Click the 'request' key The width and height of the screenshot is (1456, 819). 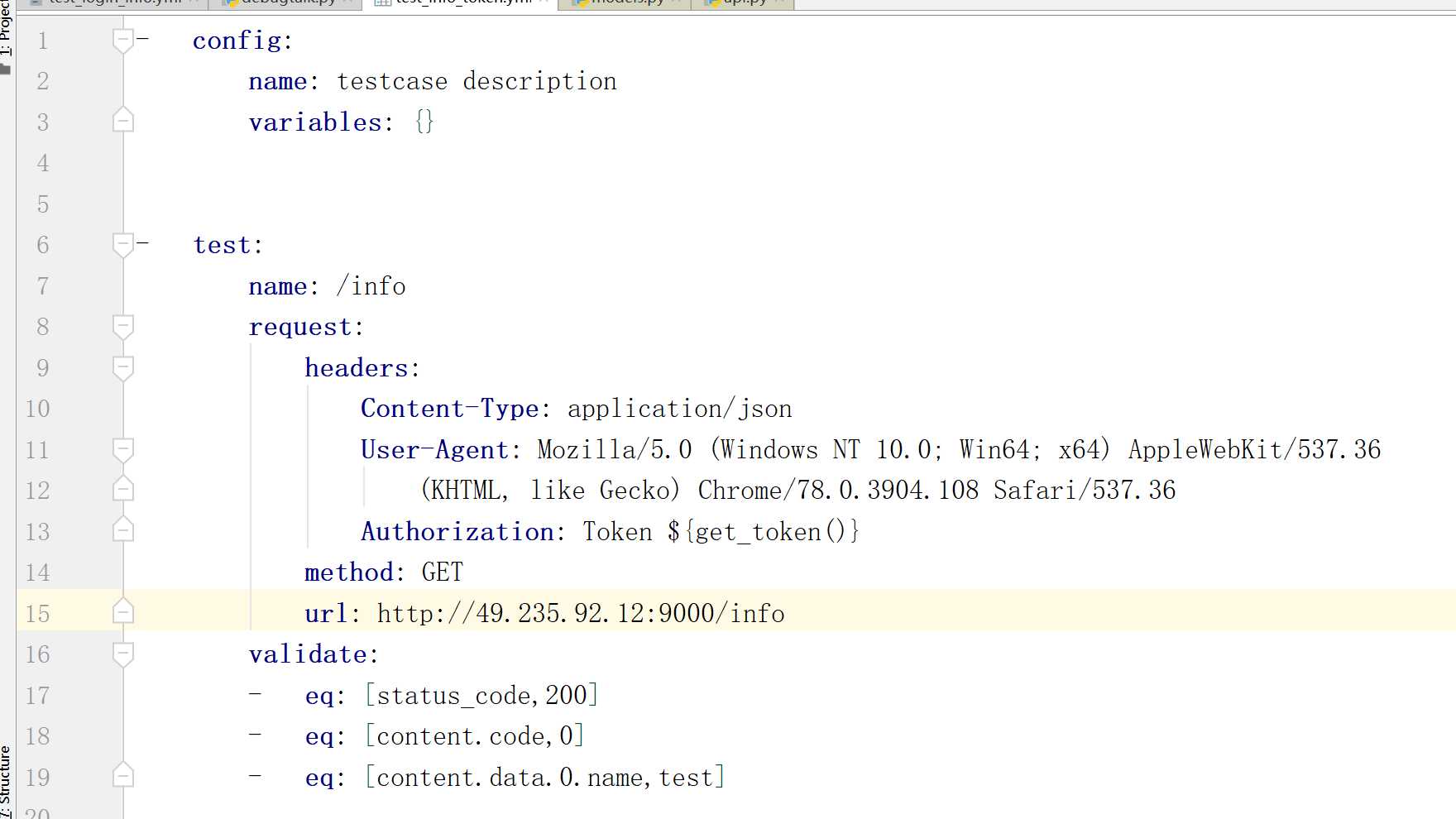pos(300,327)
